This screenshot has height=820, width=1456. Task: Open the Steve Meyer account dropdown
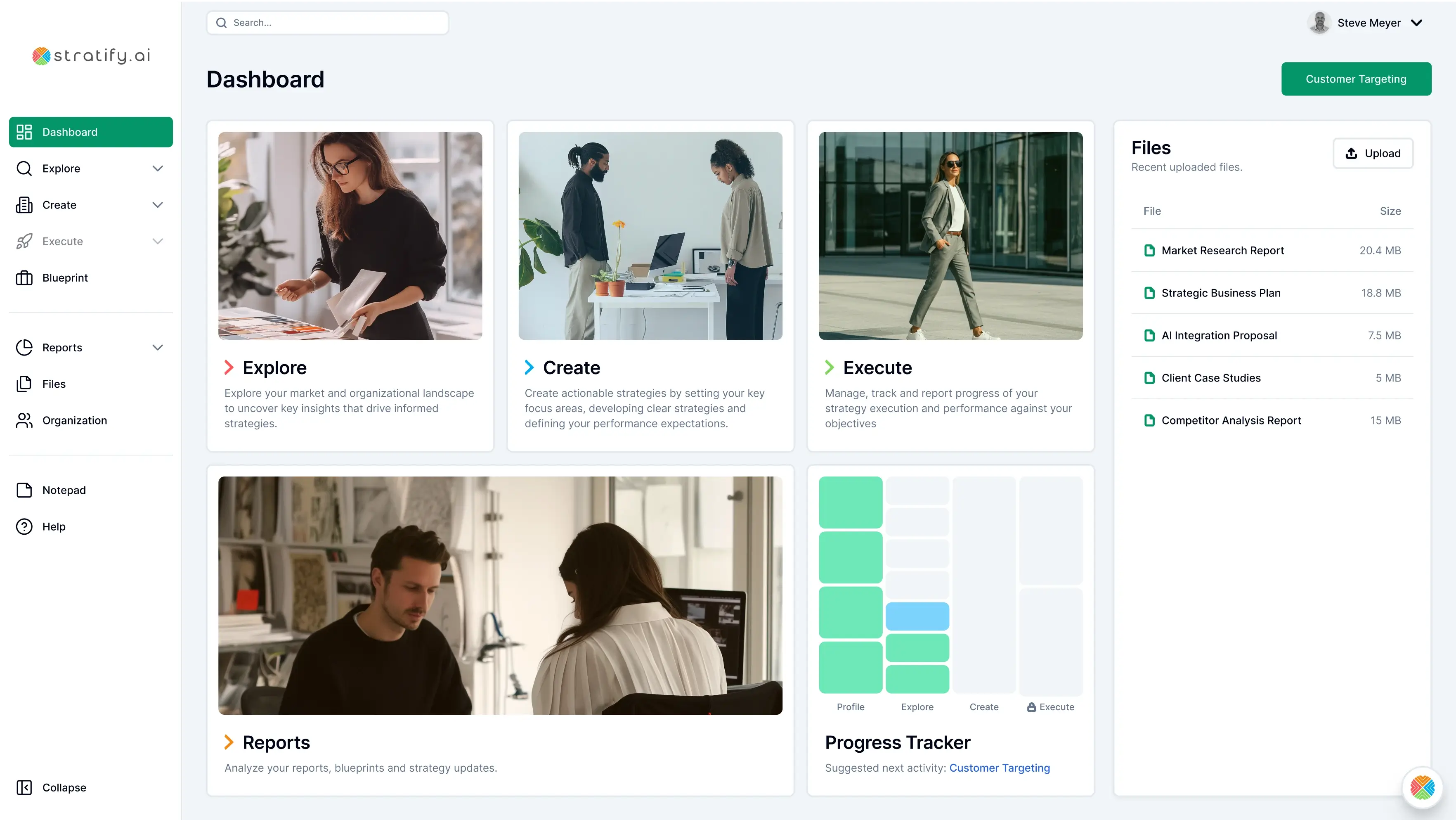[x=1416, y=23]
